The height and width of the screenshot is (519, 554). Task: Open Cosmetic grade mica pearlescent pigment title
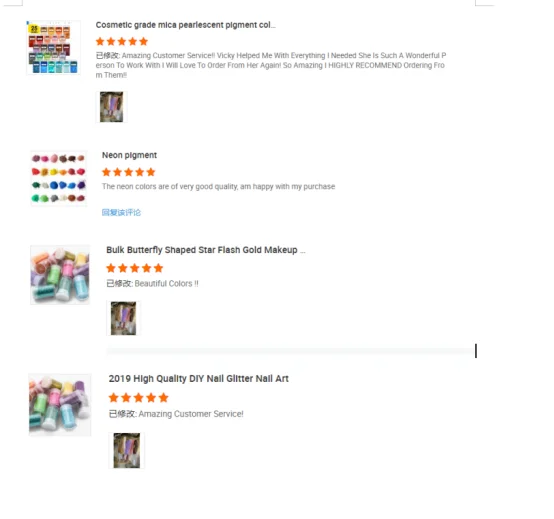click(x=185, y=25)
